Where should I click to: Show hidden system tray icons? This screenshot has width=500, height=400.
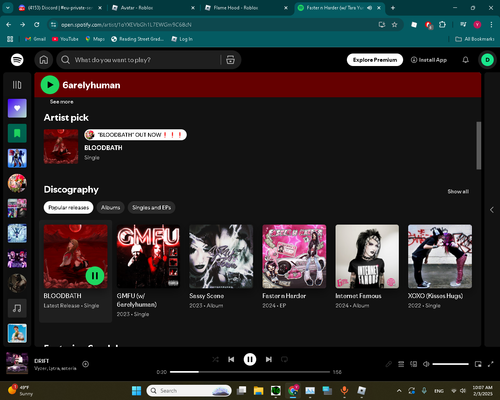coord(399,391)
